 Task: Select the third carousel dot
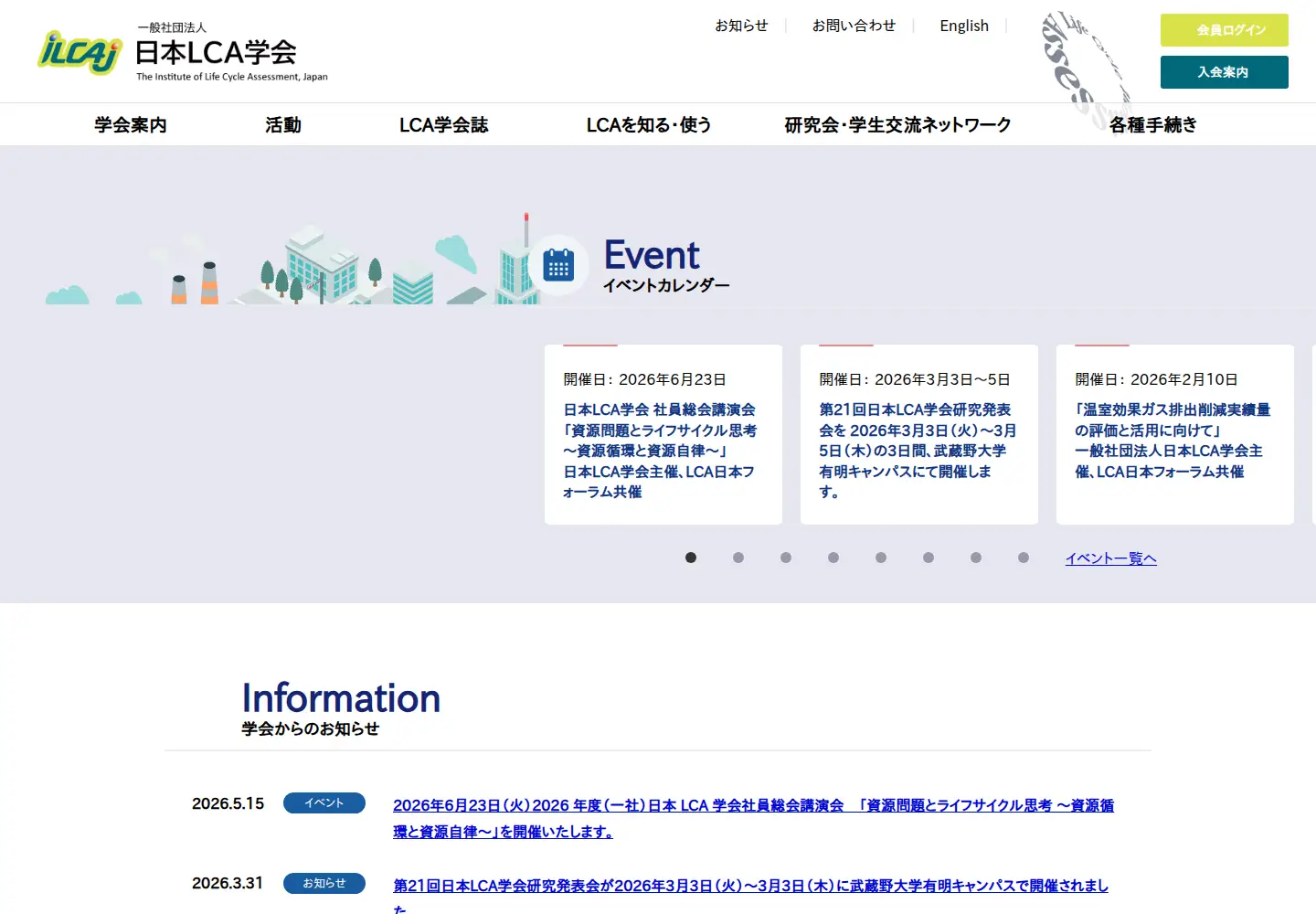[786, 558]
